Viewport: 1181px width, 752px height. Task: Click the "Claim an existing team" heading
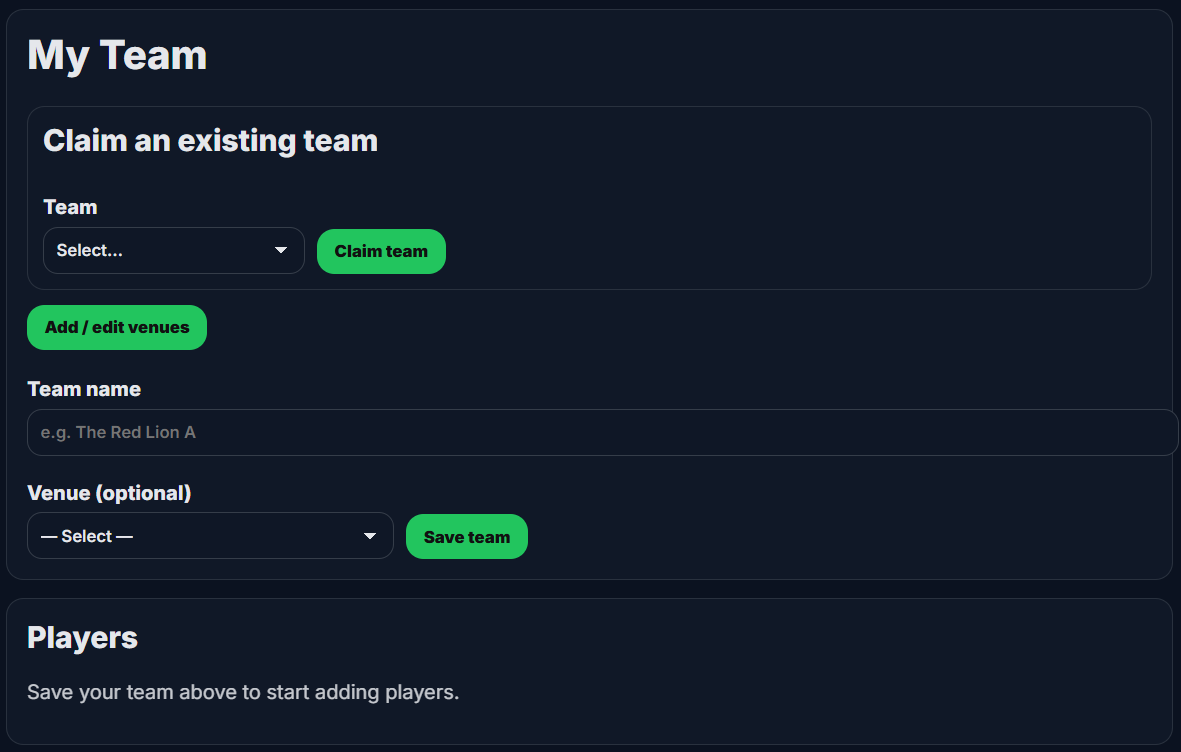[x=210, y=141]
